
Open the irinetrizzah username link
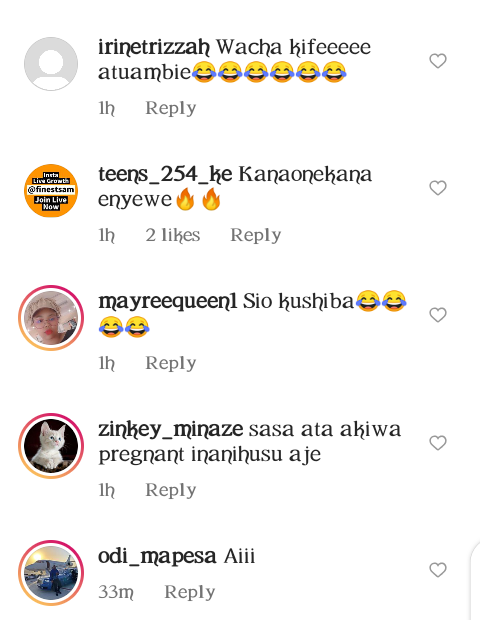click(154, 47)
